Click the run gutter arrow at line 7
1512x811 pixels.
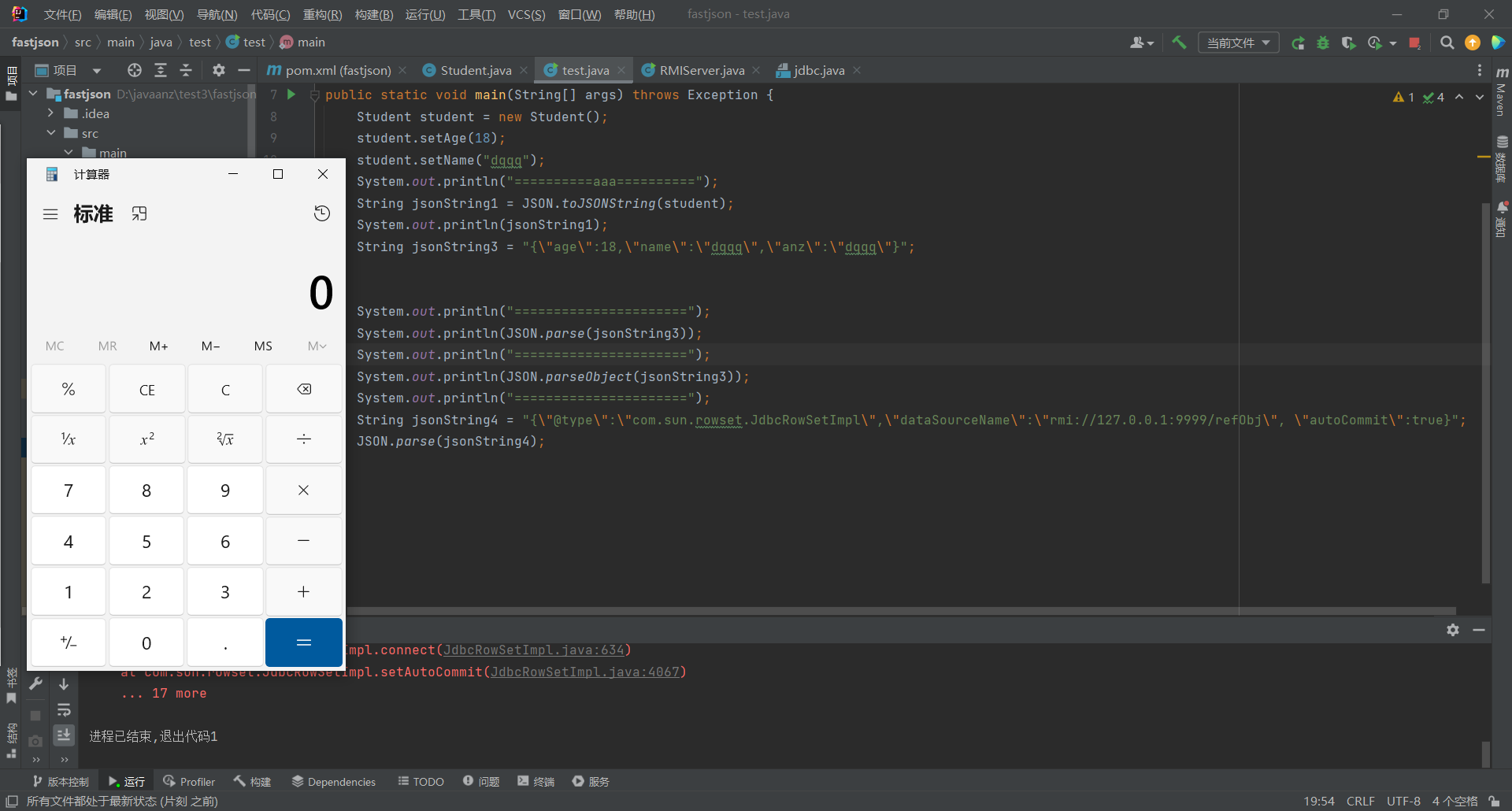291,94
